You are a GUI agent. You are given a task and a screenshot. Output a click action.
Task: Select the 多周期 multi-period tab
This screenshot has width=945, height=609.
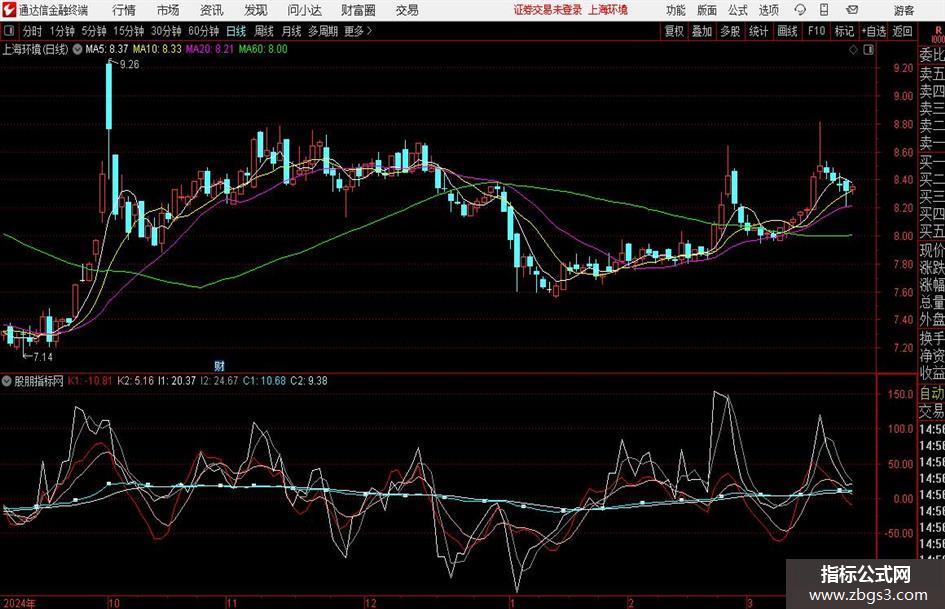pos(323,31)
